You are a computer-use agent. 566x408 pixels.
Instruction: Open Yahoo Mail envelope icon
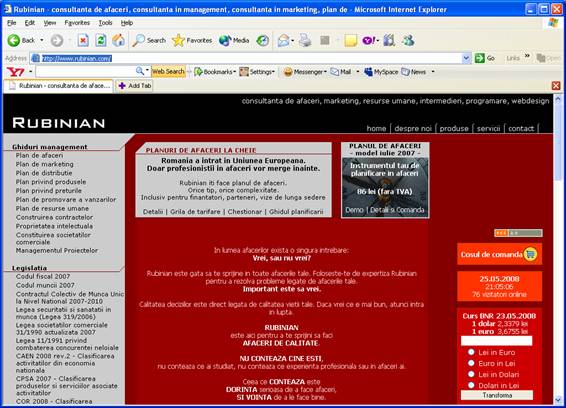click(335, 72)
